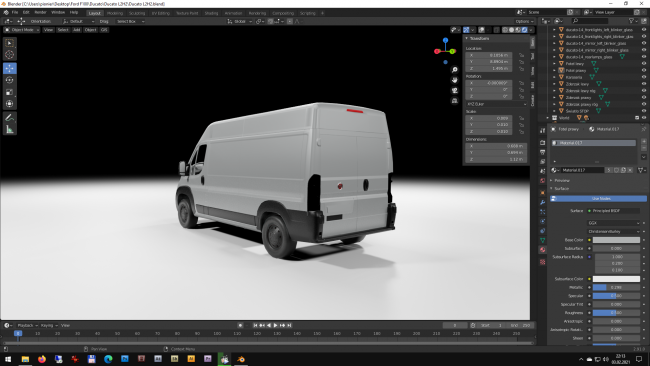
Task: Toggle viewport overlays button
Action: tap(481, 30)
